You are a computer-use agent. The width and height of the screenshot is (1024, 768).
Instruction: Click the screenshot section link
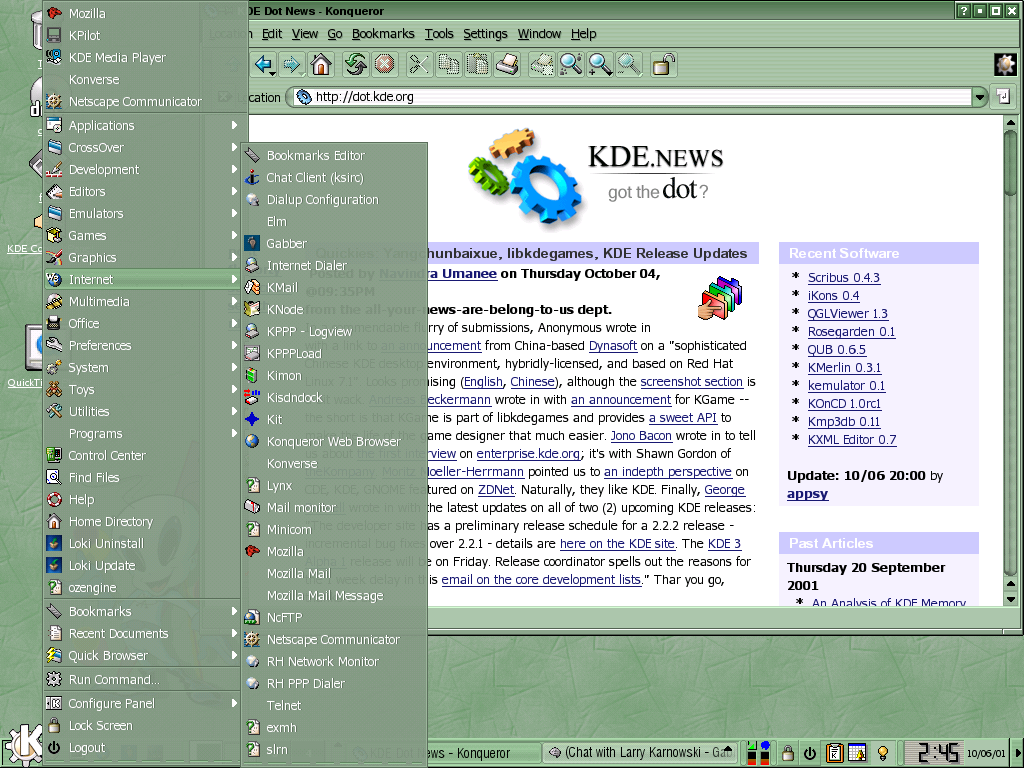[x=692, y=381]
